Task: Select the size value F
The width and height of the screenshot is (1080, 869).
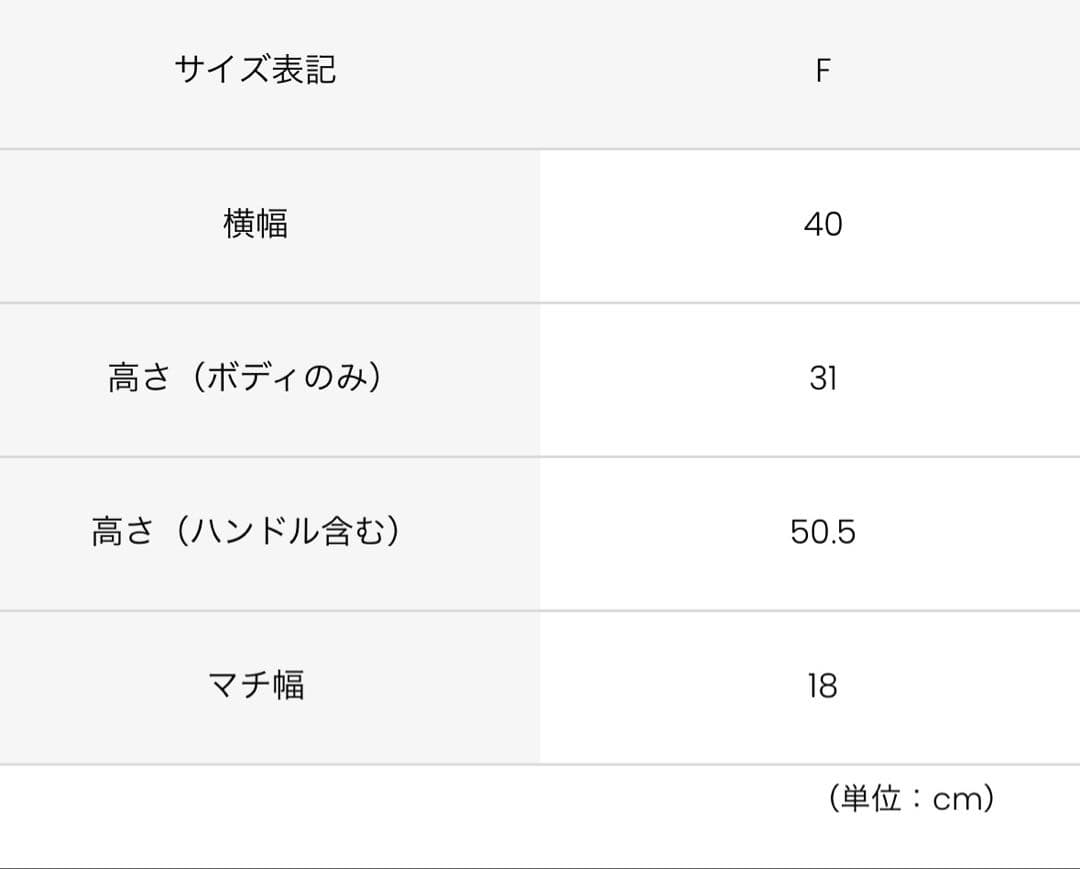Action: pyautogui.click(x=822, y=71)
